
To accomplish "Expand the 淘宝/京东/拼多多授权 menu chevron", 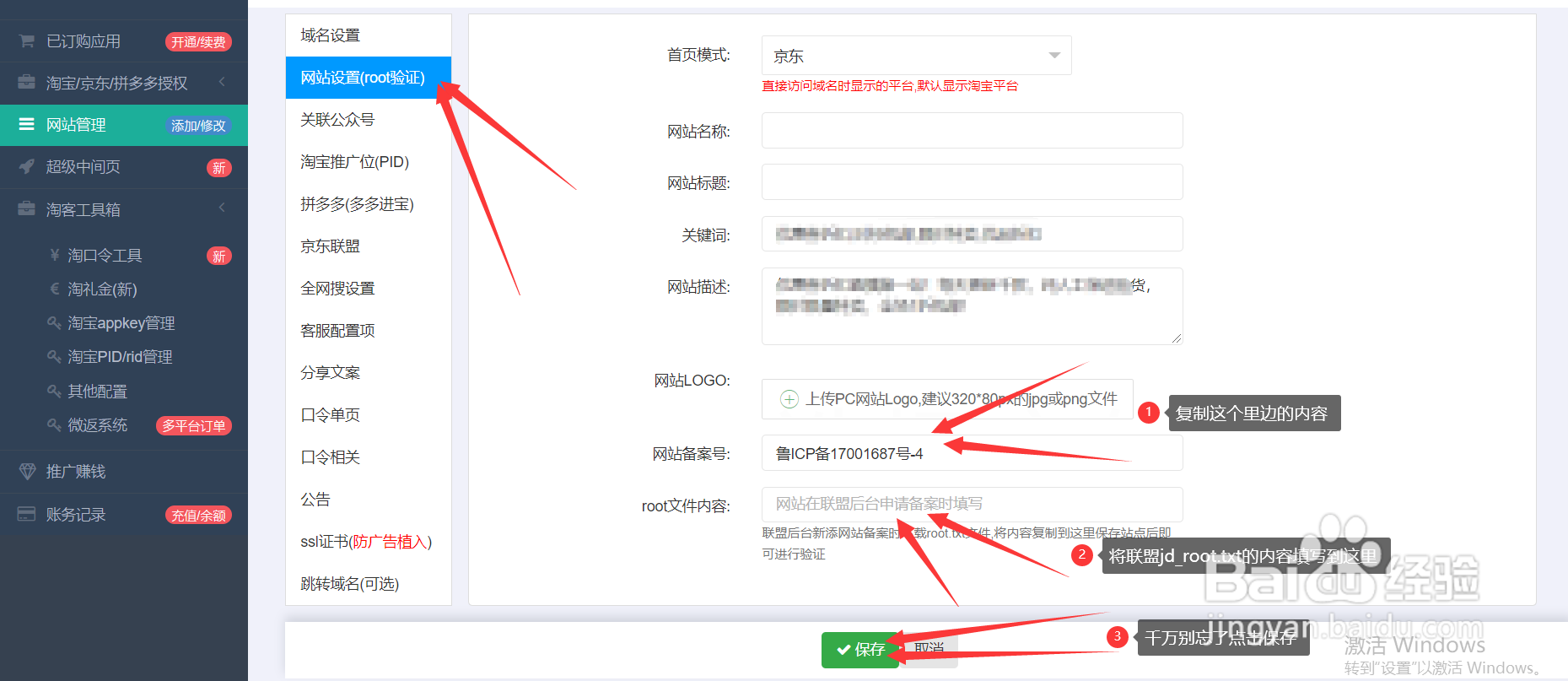I will coord(222,82).
